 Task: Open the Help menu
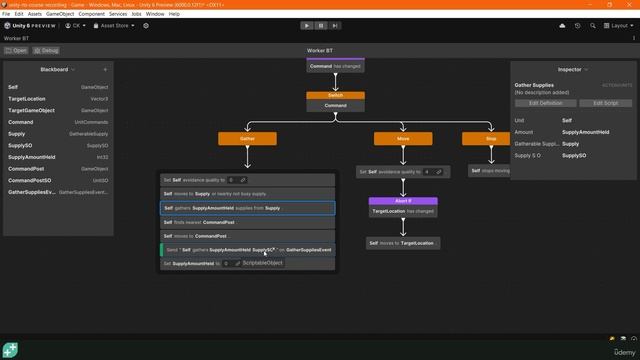tap(174, 14)
